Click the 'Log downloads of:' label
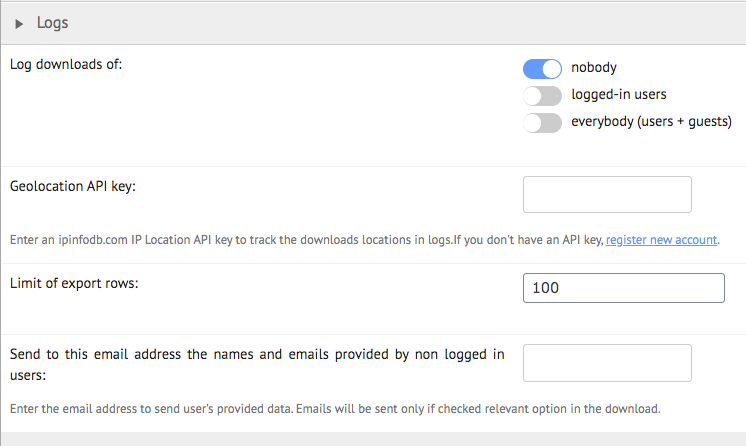Screen dimensions: 746x446 (66, 64)
